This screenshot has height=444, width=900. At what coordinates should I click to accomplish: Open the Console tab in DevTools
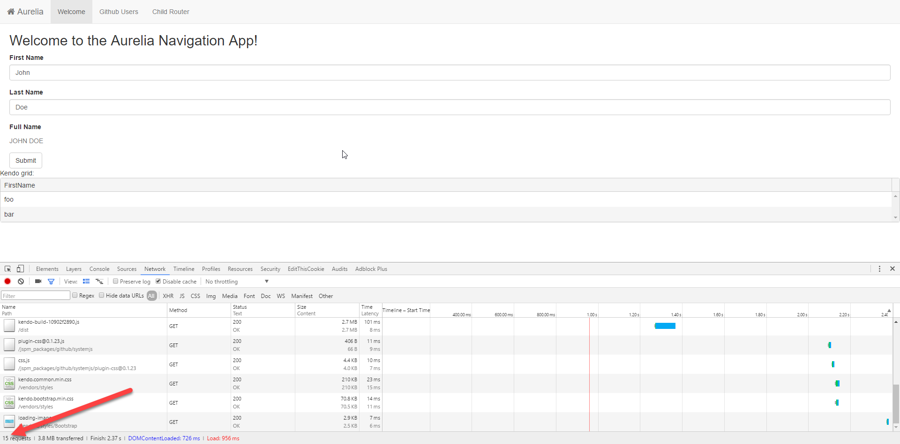pyautogui.click(x=99, y=269)
